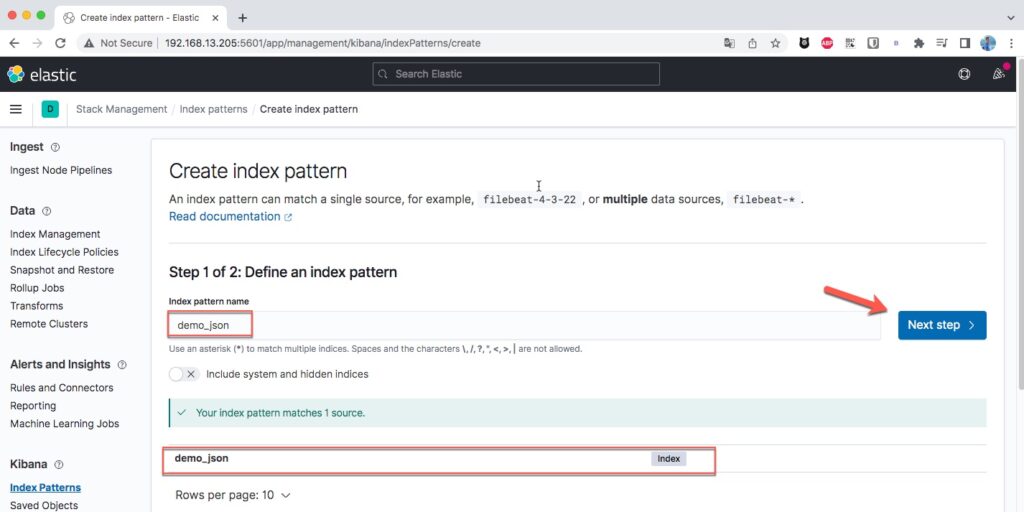Open Rules and Connectors

[x=61, y=388]
